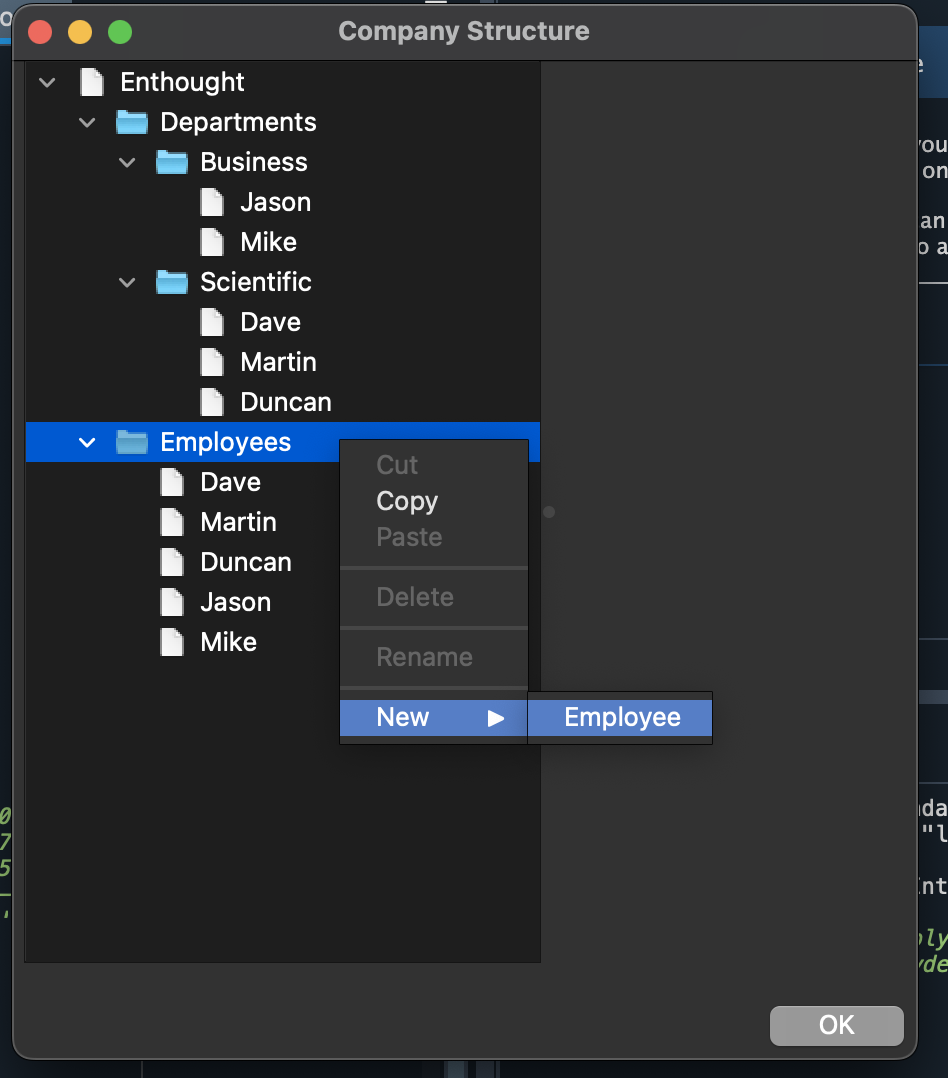Collapse the Enthought root node
Screen dimensions: 948x1078
(46, 81)
